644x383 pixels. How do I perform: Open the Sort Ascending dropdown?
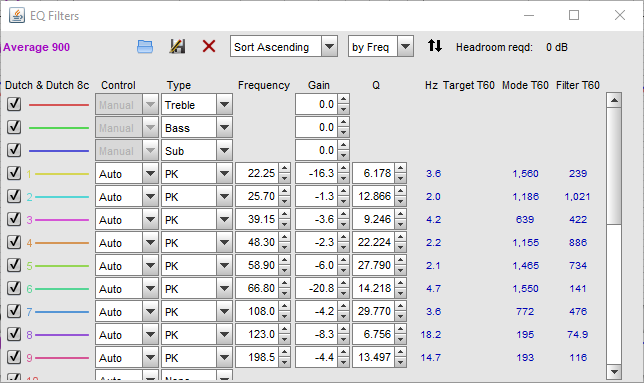pos(329,46)
